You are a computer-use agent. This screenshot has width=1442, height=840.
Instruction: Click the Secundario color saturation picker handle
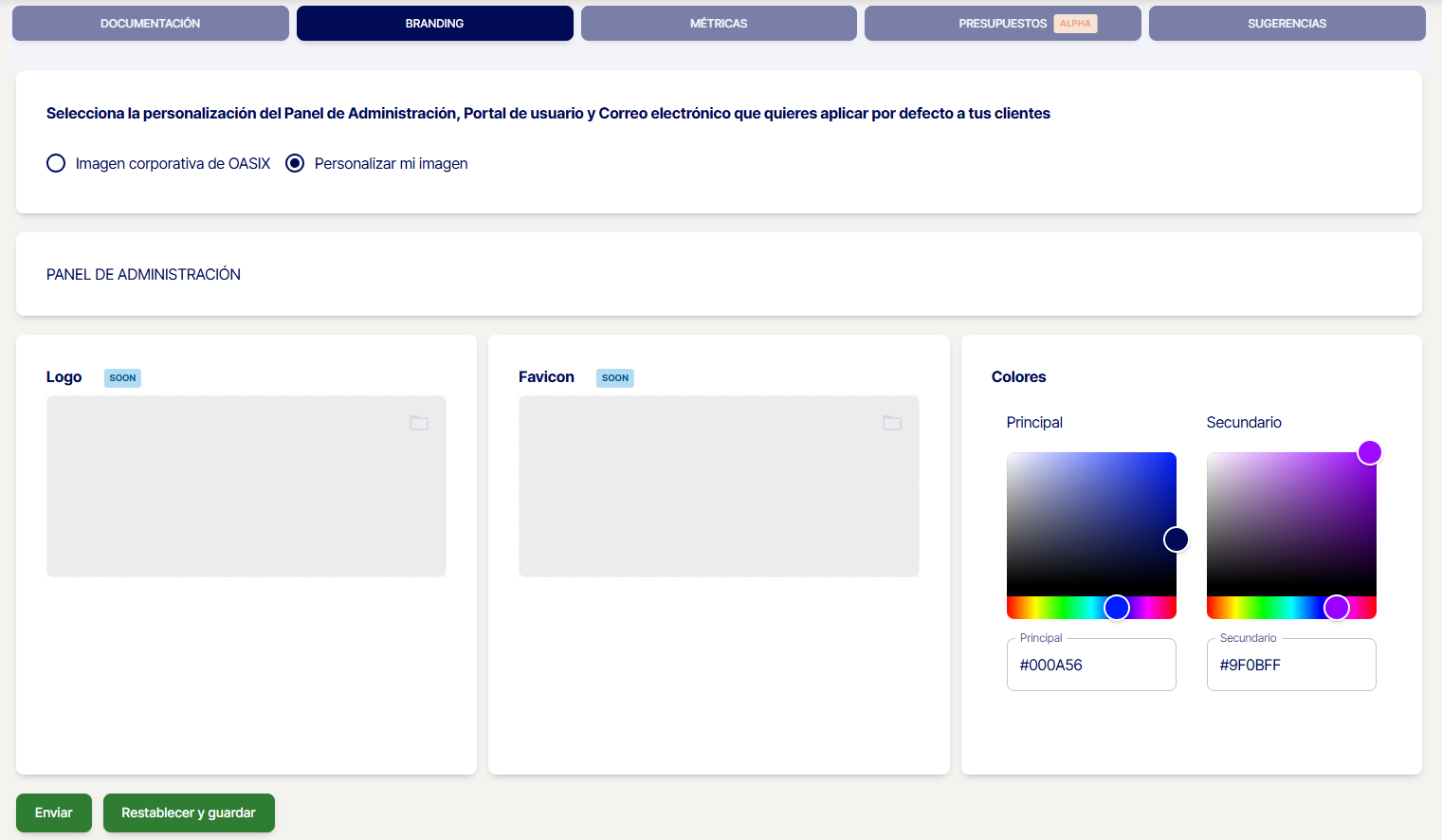coord(1369,452)
